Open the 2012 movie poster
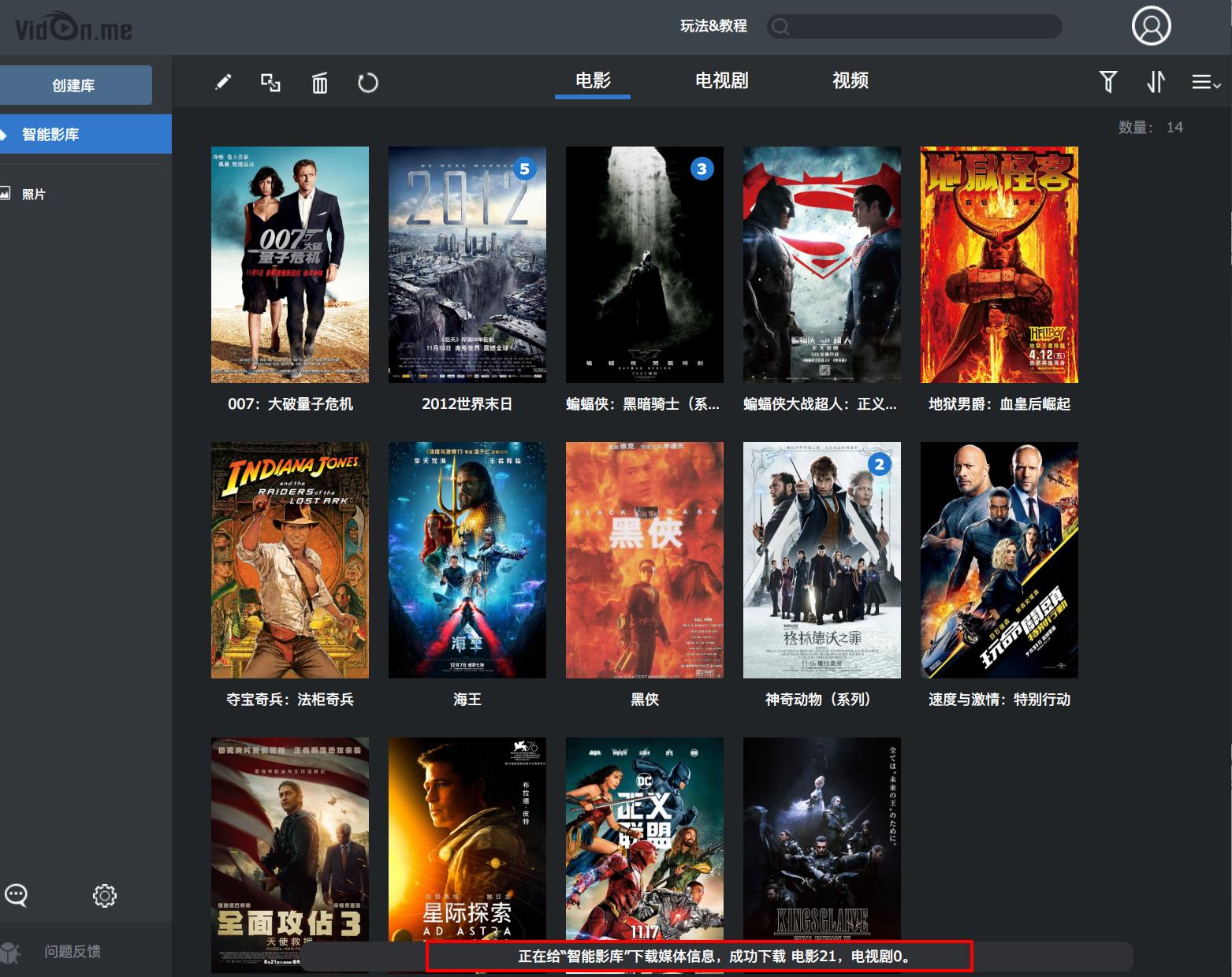This screenshot has width=1232, height=977. pos(467,265)
